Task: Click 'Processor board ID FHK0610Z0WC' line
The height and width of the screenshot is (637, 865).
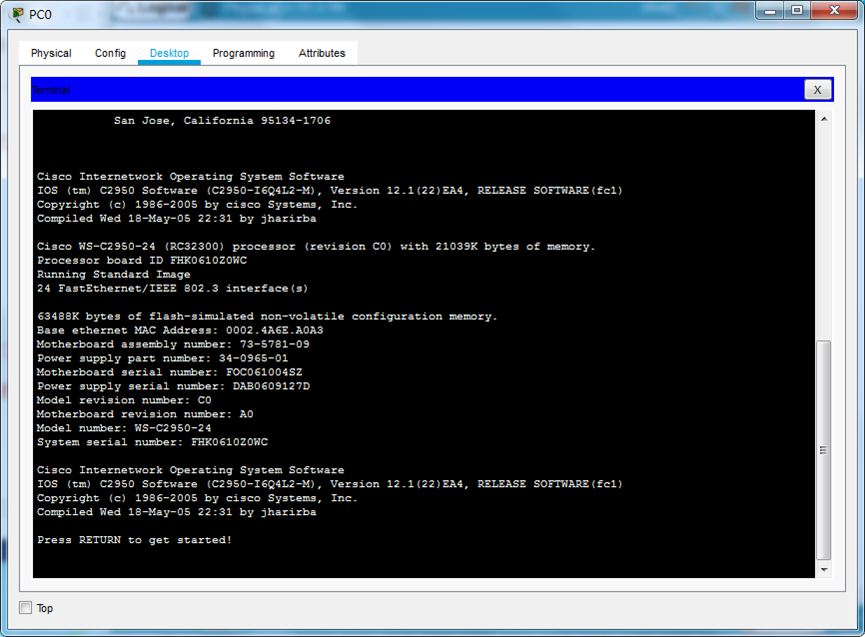Action: (x=142, y=260)
